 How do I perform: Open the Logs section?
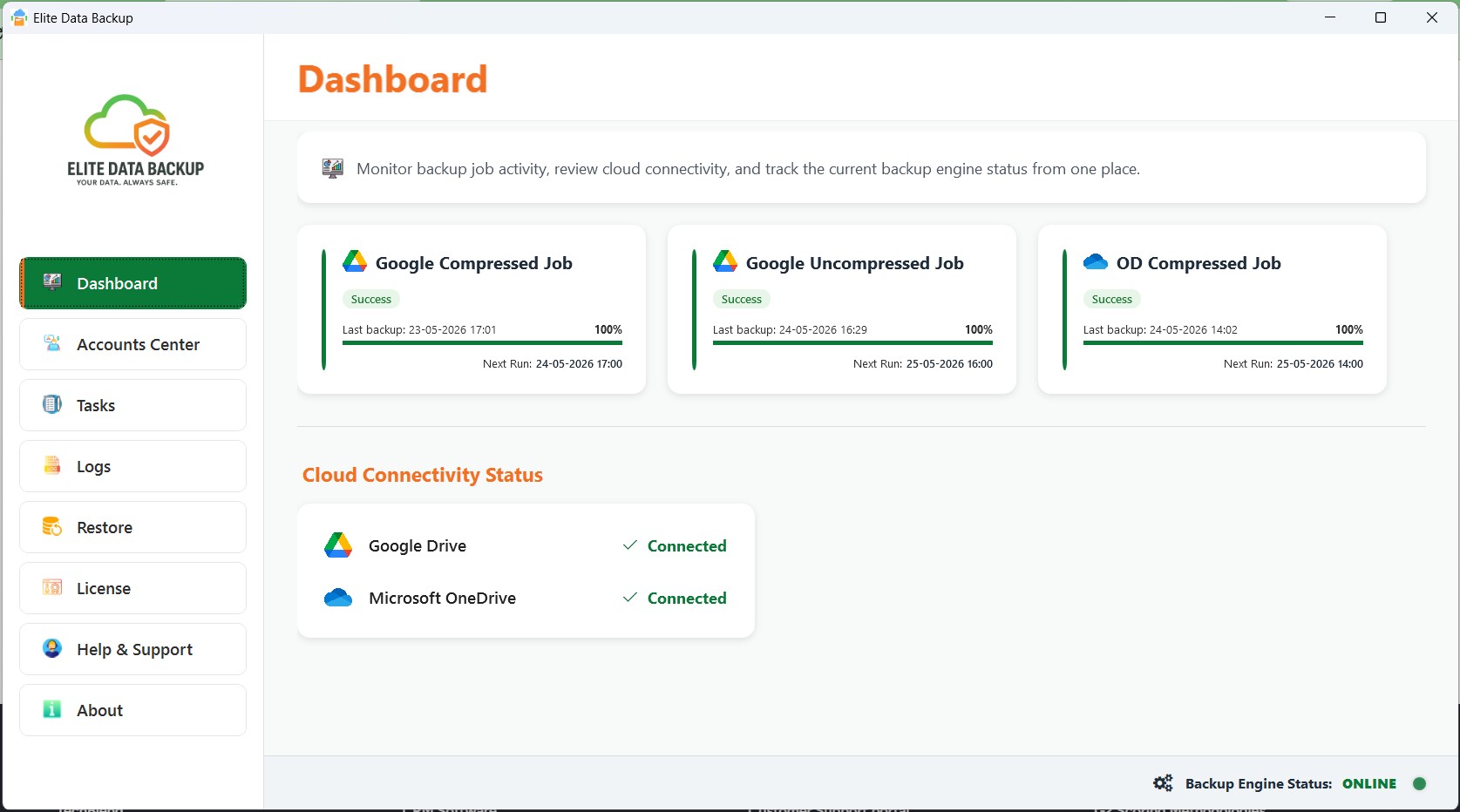tap(132, 466)
